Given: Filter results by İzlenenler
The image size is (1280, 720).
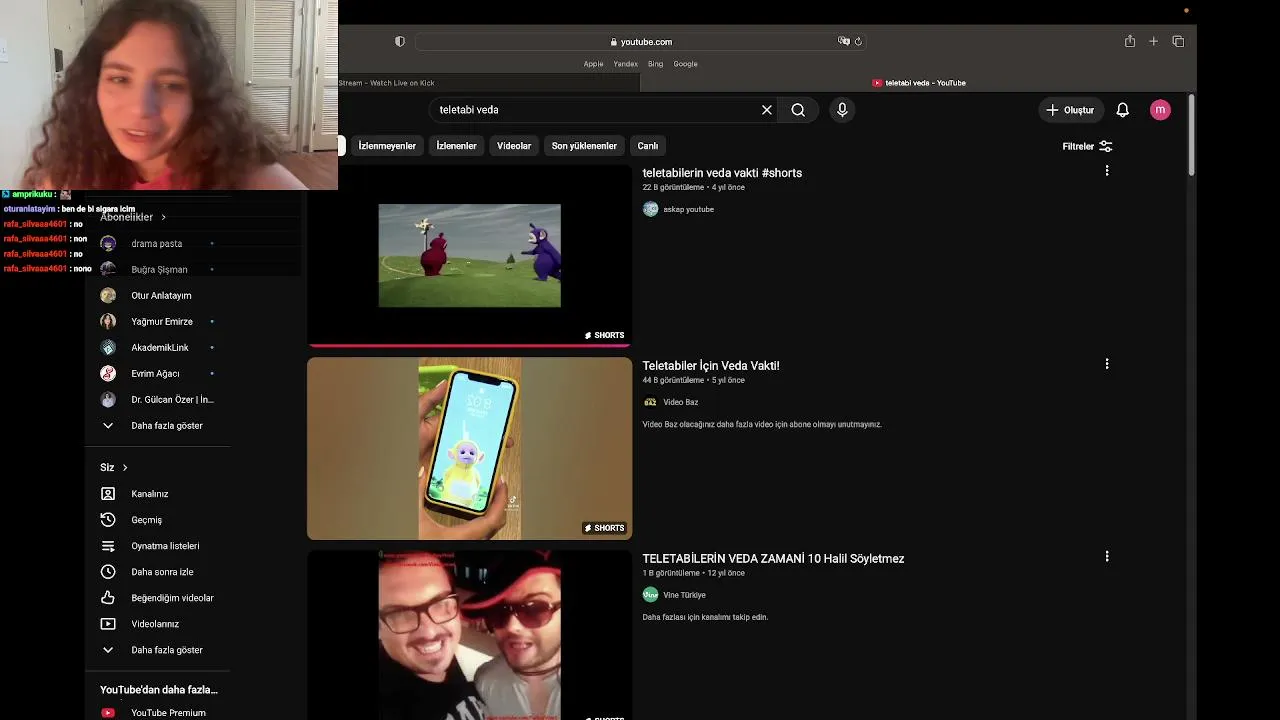Looking at the screenshot, I should (x=456, y=146).
